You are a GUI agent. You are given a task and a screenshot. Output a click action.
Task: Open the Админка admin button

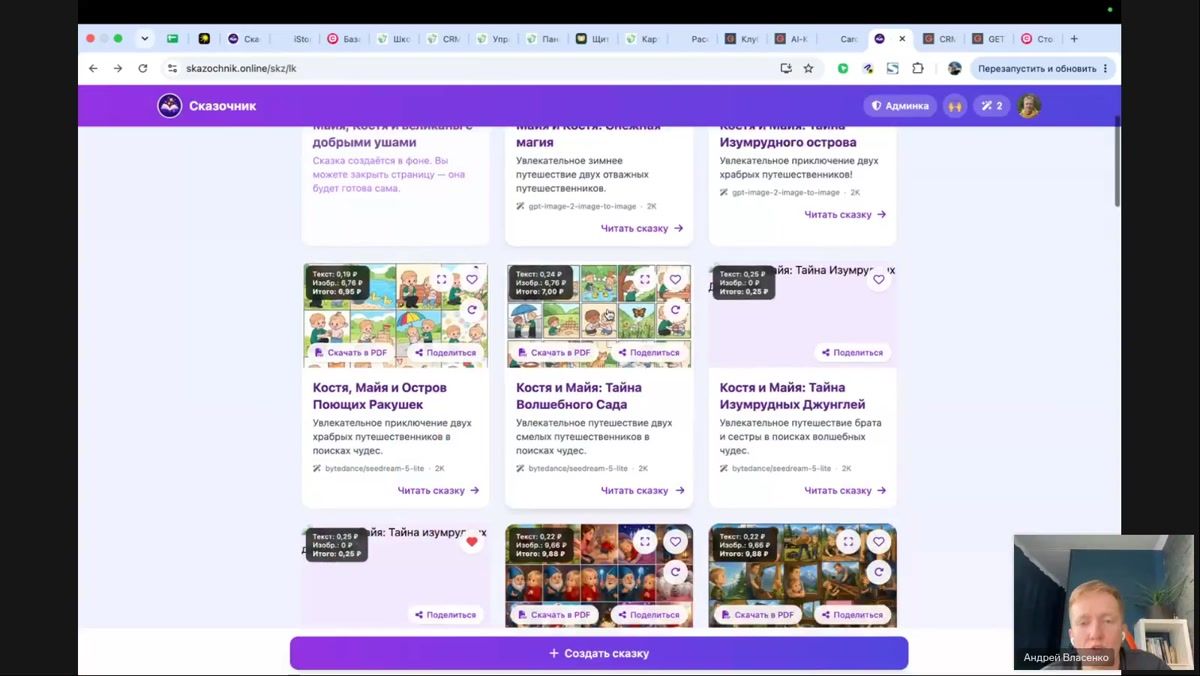900,106
